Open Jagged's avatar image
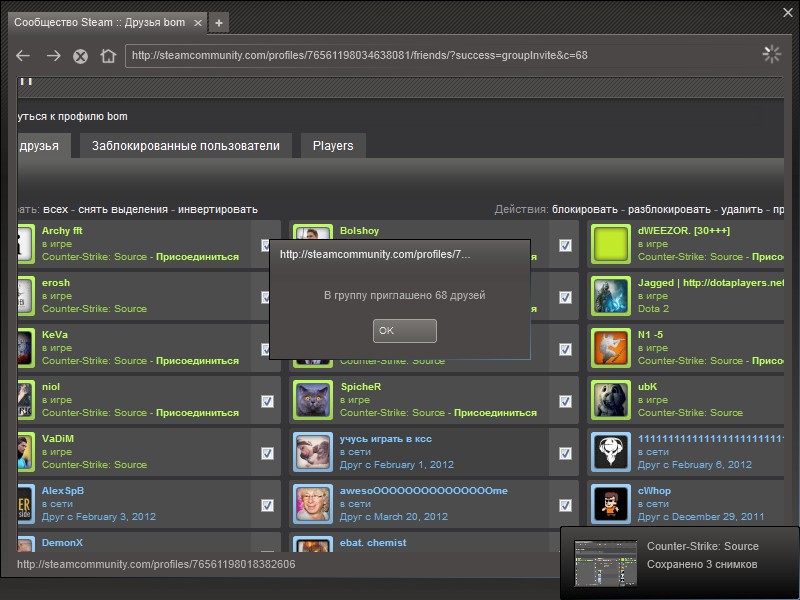 click(x=611, y=296)
